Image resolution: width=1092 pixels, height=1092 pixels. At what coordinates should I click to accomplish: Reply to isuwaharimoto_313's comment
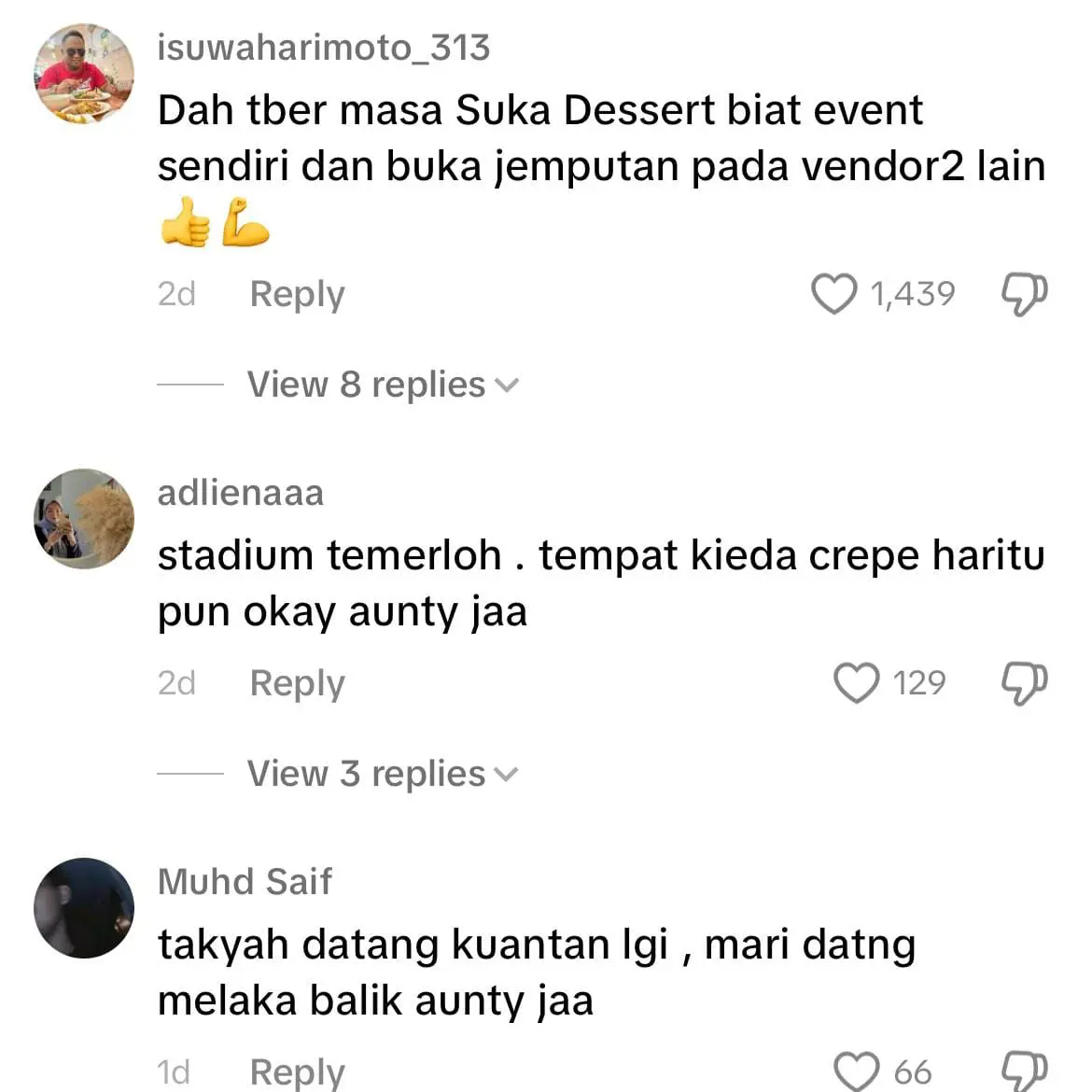tap(298, 295)
